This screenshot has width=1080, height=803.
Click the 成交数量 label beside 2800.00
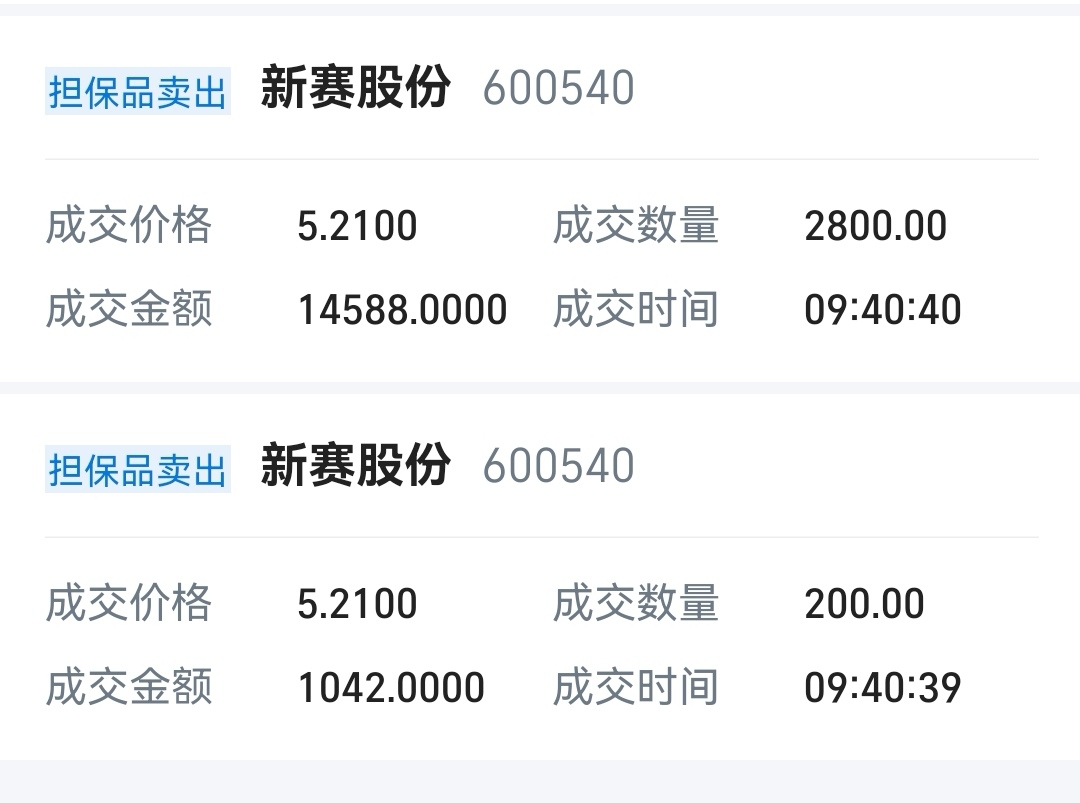click(636, 226)
